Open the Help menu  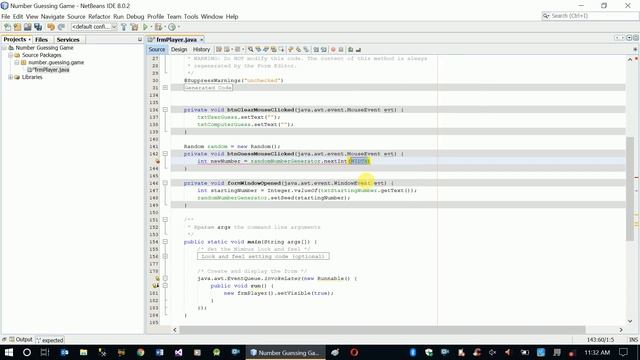(232, 17)
